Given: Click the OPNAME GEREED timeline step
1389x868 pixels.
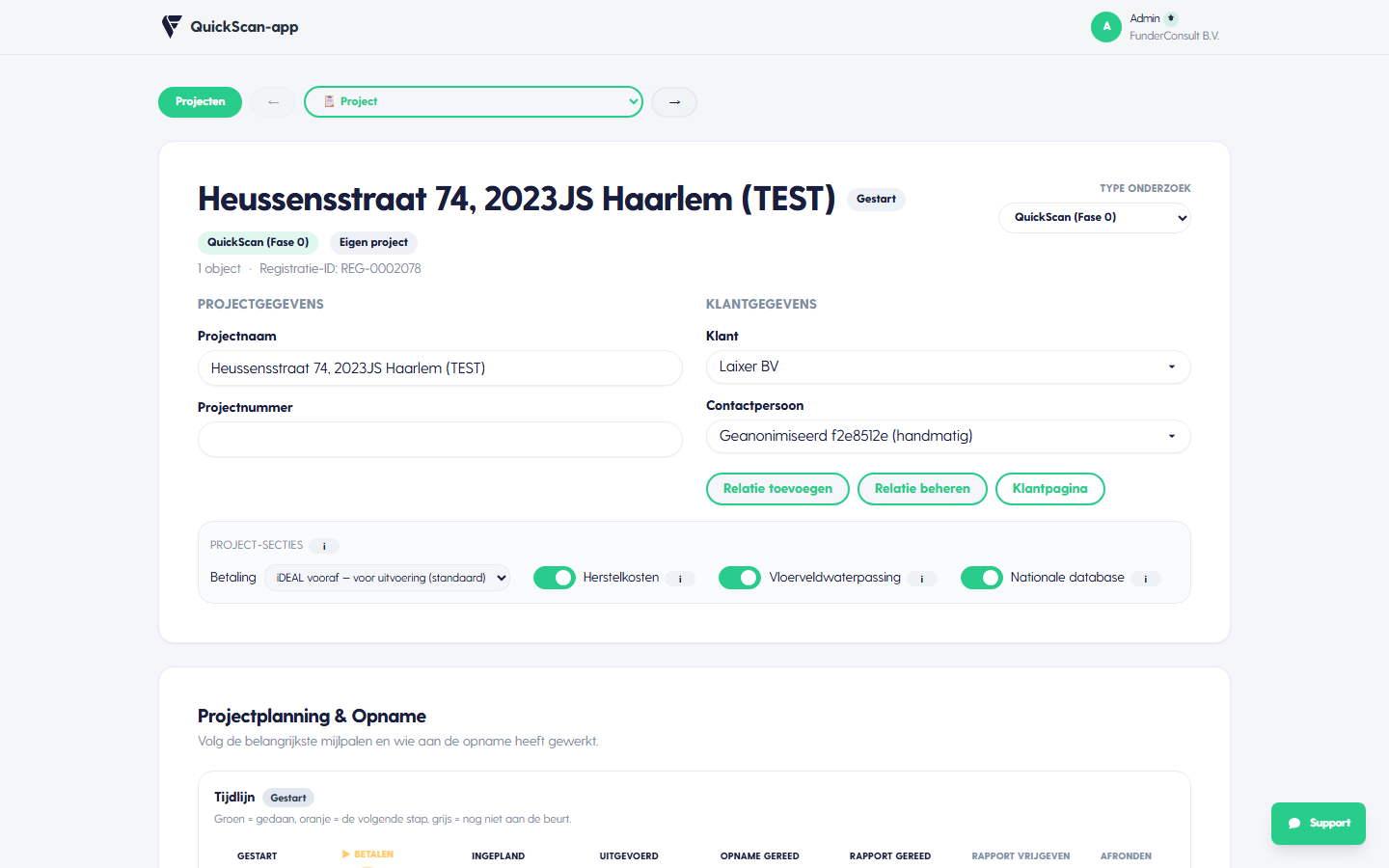Looking at the screenshot, I should (x=759, y=856).
